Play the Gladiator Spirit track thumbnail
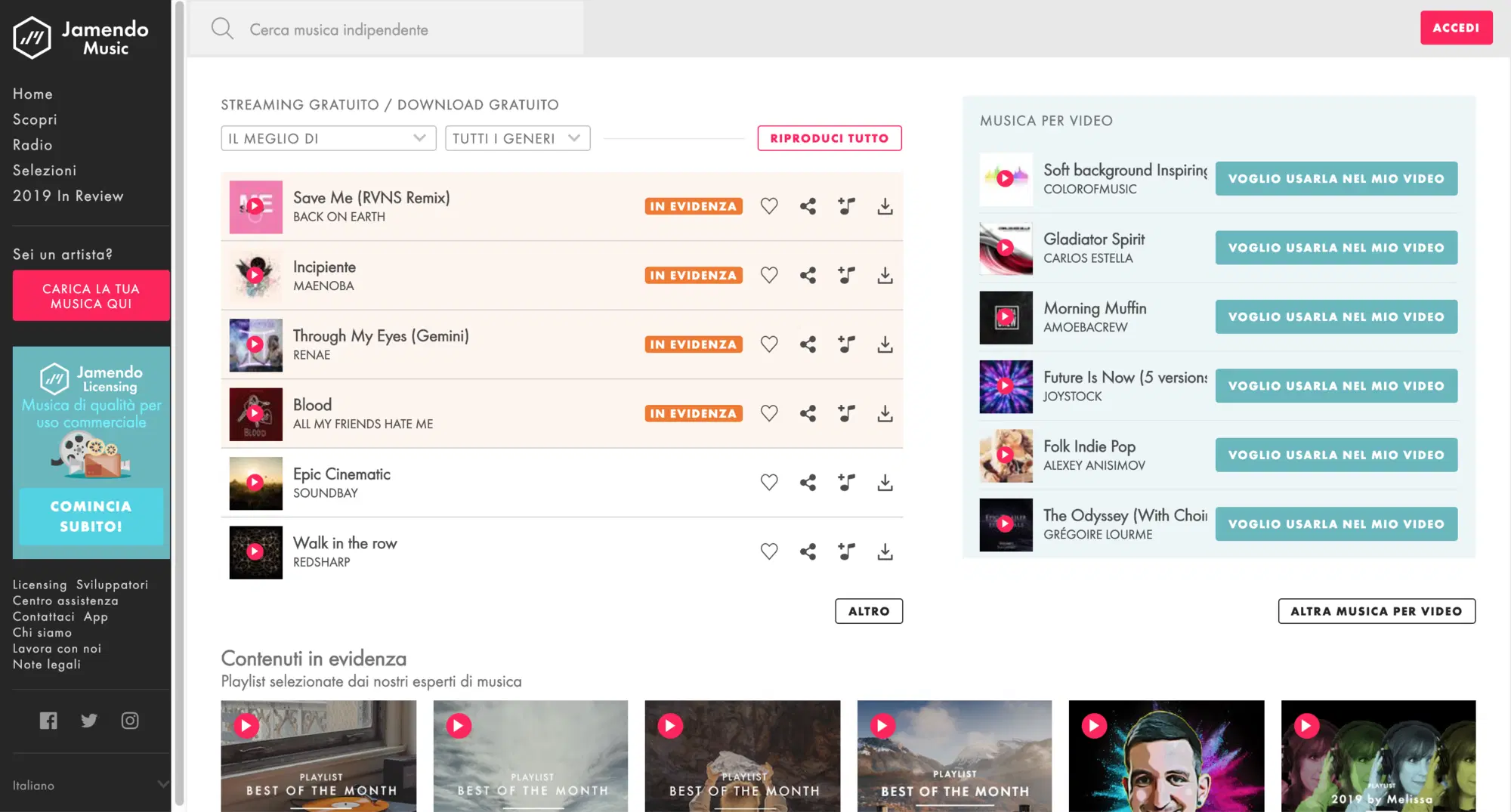This screenshot has width=1511, height=812. pyautogui.click(x=1005, y=248)
